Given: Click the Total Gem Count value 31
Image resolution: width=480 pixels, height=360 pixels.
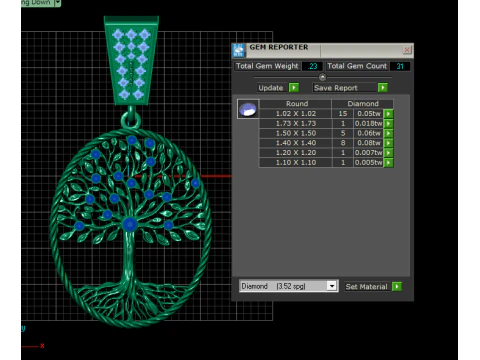Looking at the screenshot, I should pyautogui.click(x=400, y=66).
